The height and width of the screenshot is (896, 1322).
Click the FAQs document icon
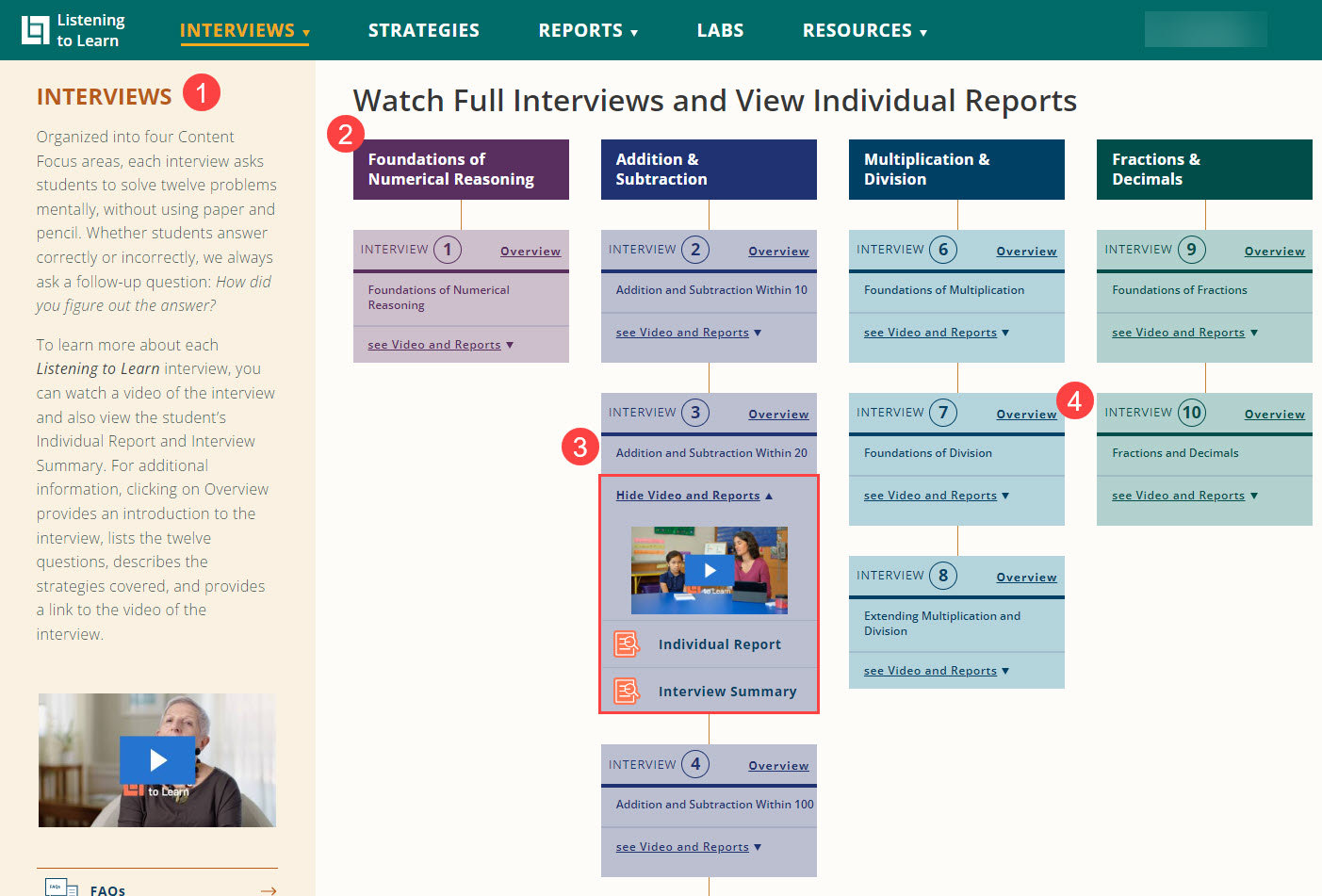tap(60, 887)
